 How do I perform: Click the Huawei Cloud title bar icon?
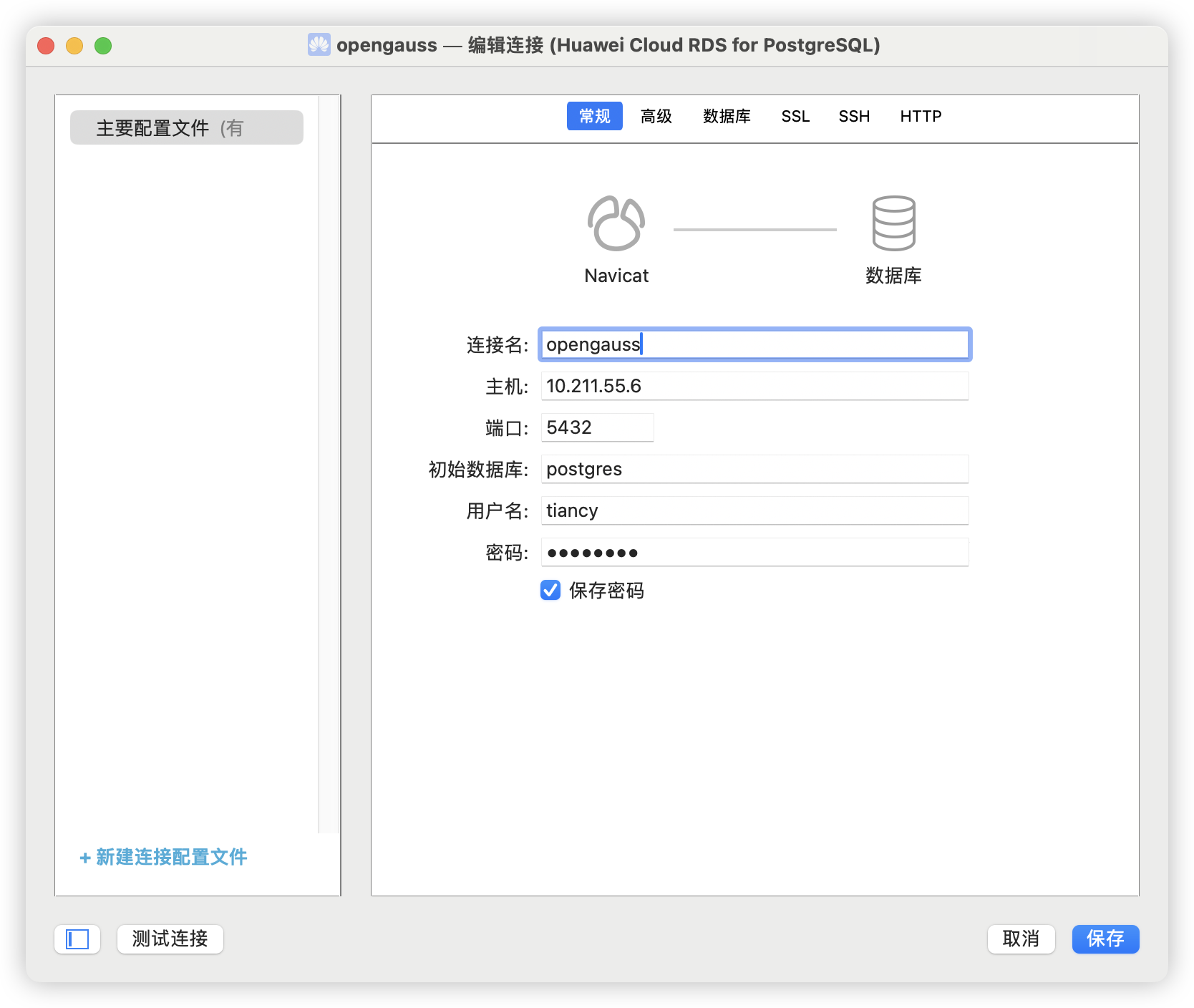[x=319, y=45]
